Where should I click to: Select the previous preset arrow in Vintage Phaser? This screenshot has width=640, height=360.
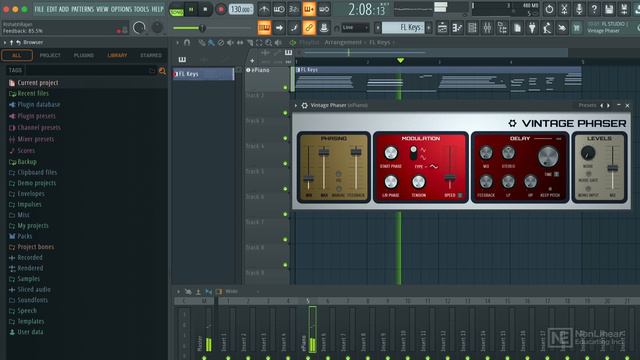(601, 105)
